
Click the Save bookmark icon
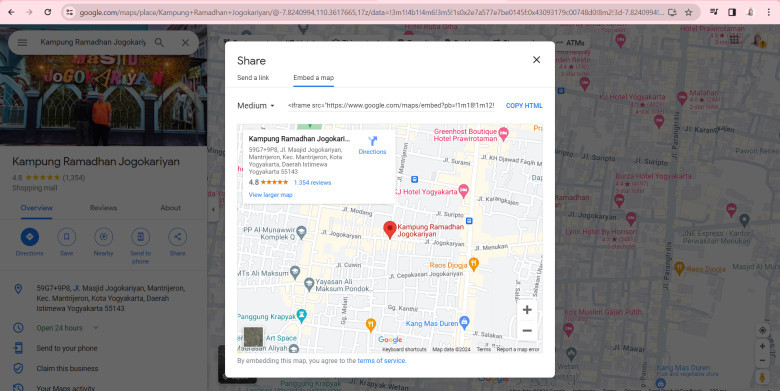[67, 237]
